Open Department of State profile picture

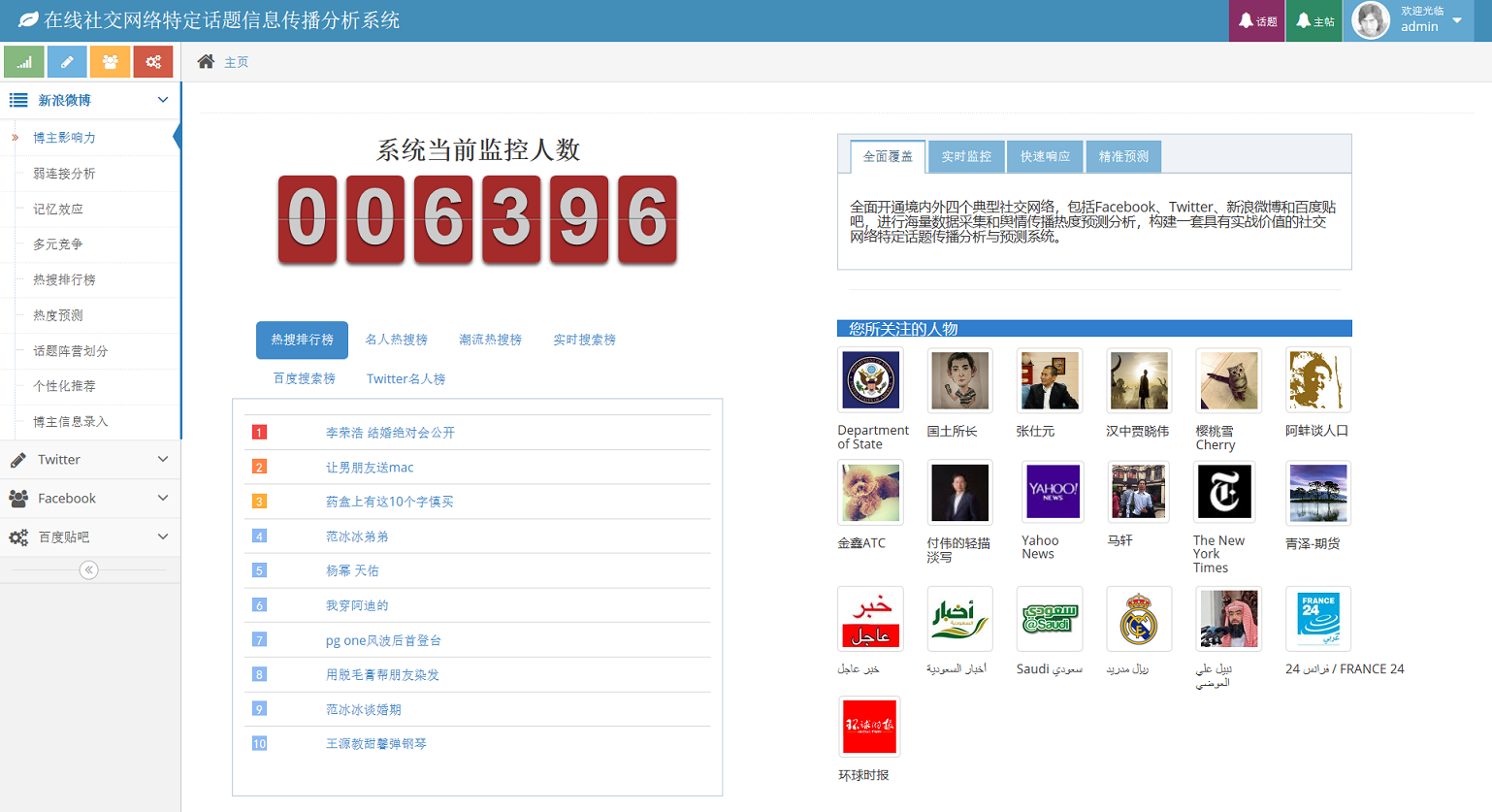coord(870,380)
